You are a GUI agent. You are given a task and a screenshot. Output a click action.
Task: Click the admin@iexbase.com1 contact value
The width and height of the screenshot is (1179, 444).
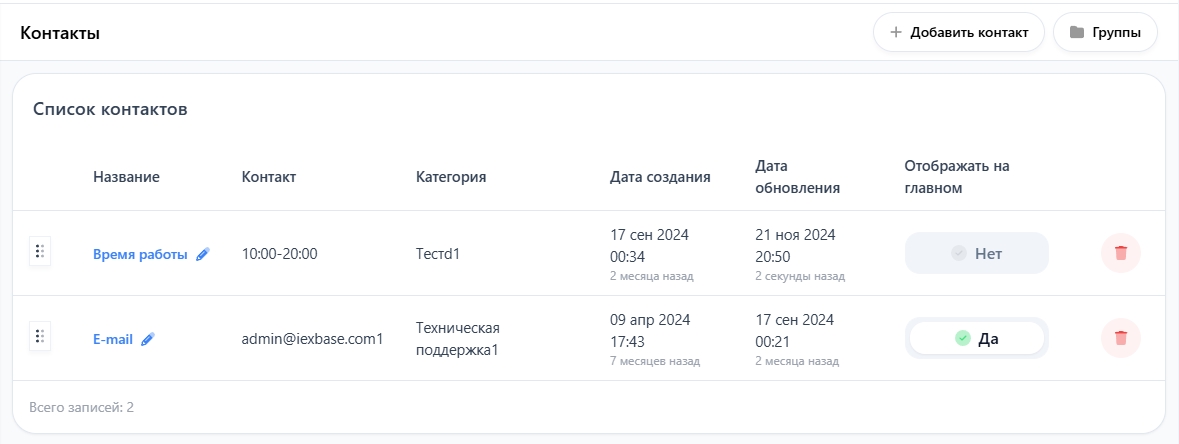tap(312, 339)
